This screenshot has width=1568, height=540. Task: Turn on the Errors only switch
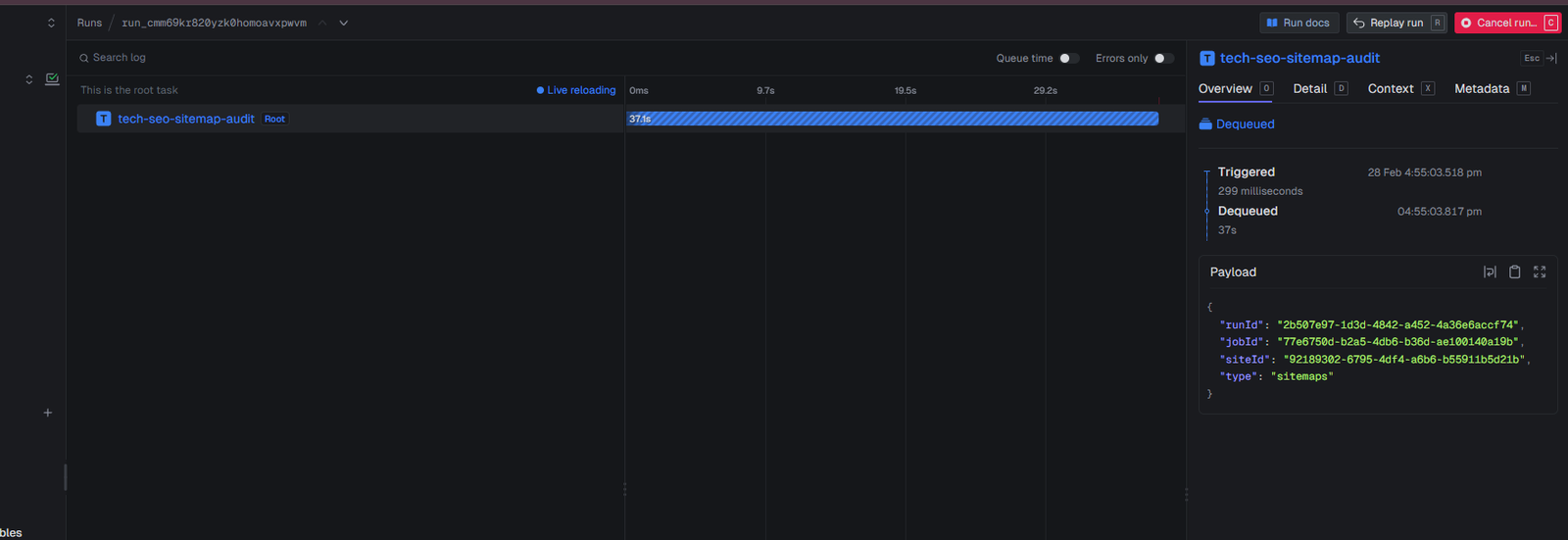[1163, 59]
